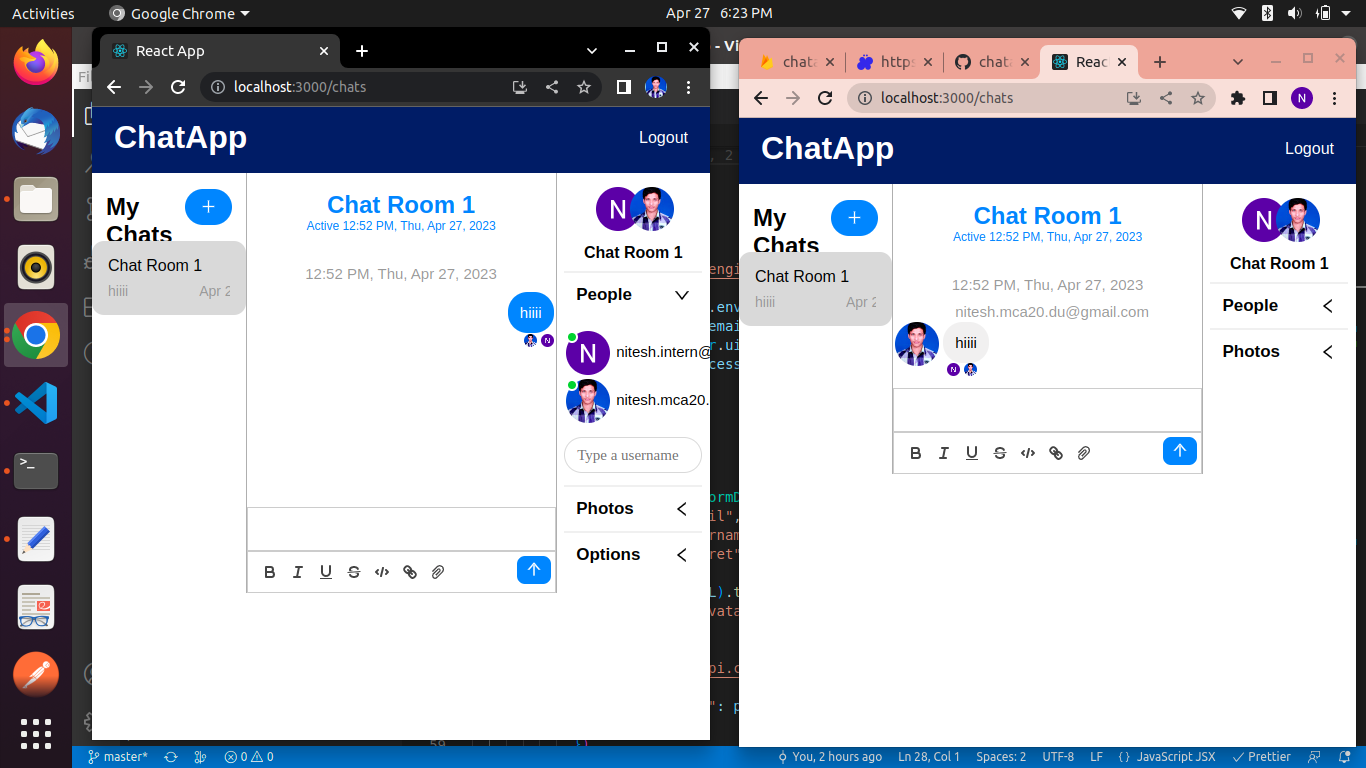Switch to the GitHub tab in right window
Viewport: 1366px width, 768px height.
coord(990,62)
